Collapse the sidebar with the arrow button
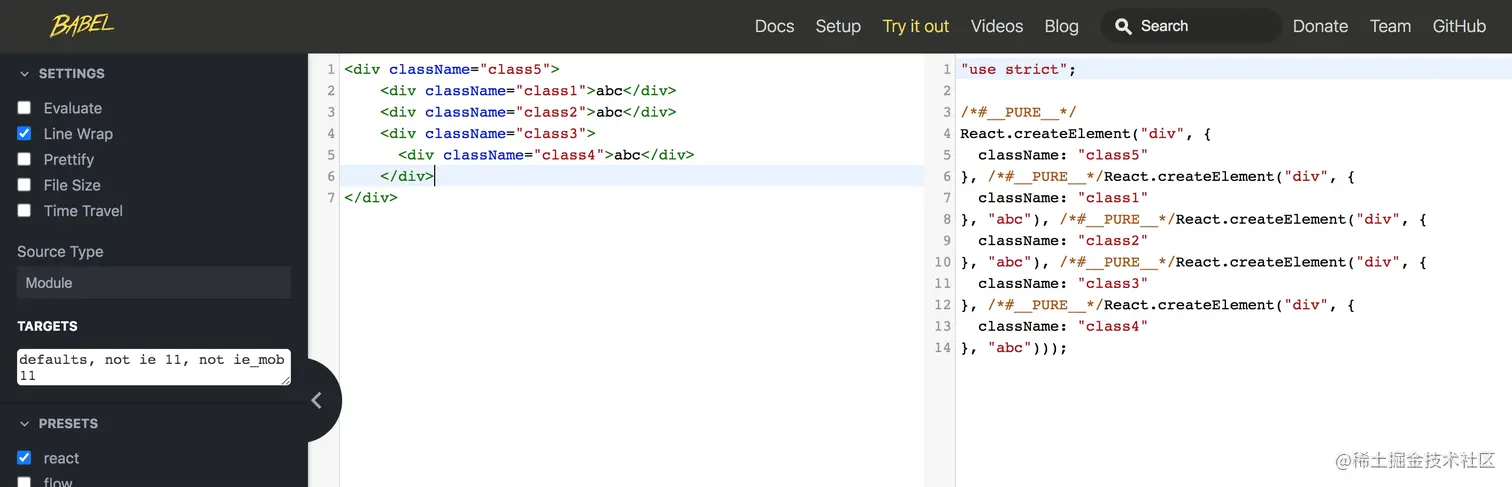 pyautogui.click(x=316, y=400)
